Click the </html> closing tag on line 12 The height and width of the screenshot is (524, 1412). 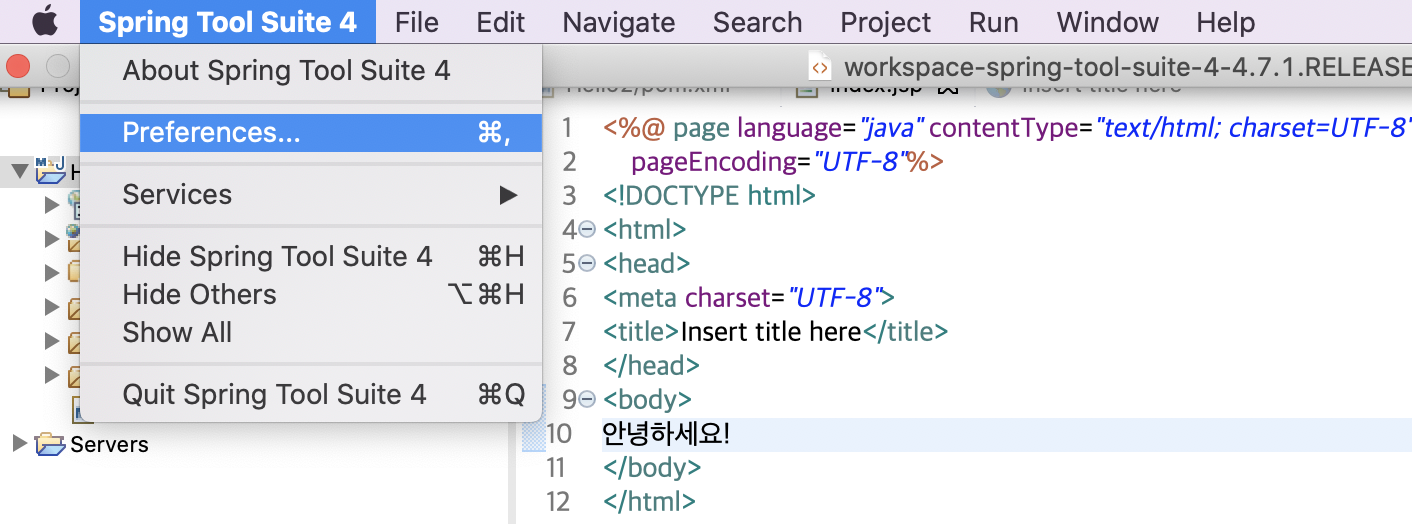[649, 501]
